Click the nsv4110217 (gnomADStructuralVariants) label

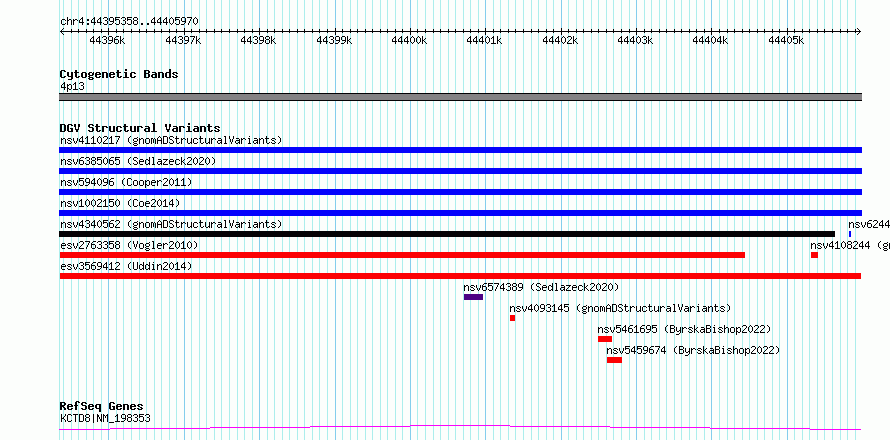coord(171,140)
